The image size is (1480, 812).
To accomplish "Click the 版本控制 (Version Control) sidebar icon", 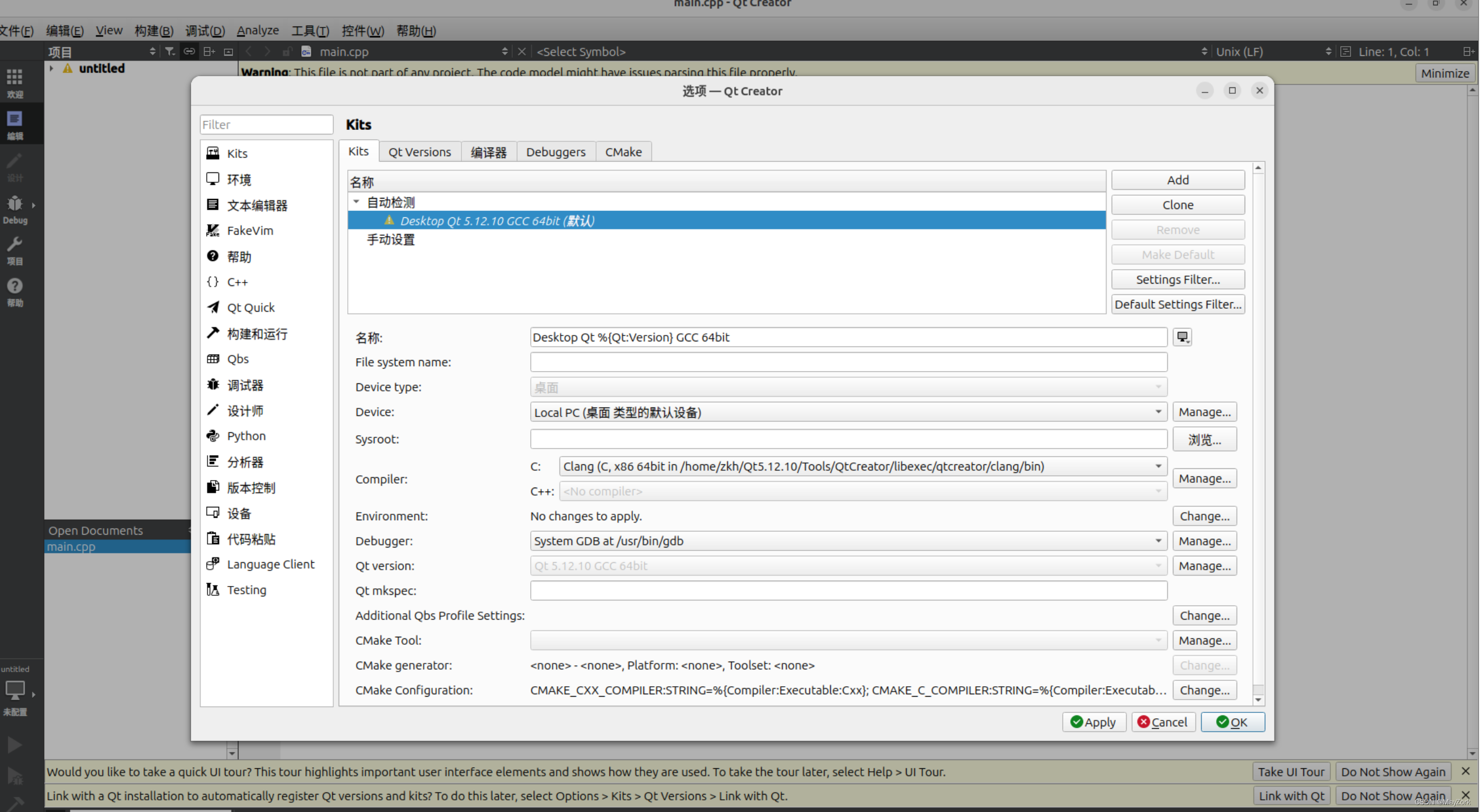I will click(x=214, y=487).
